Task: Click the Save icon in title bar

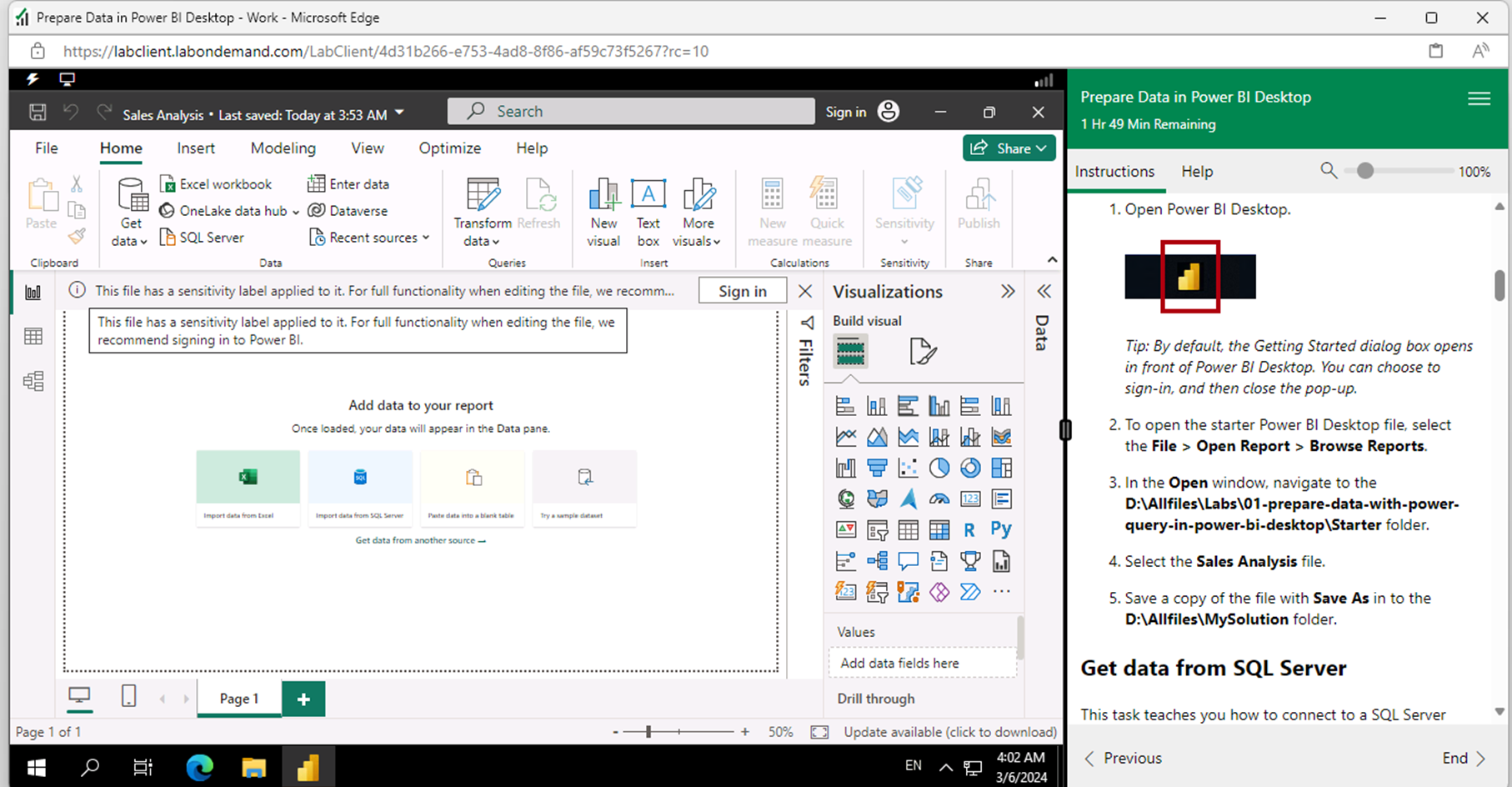Action: [x=38, y=112]
